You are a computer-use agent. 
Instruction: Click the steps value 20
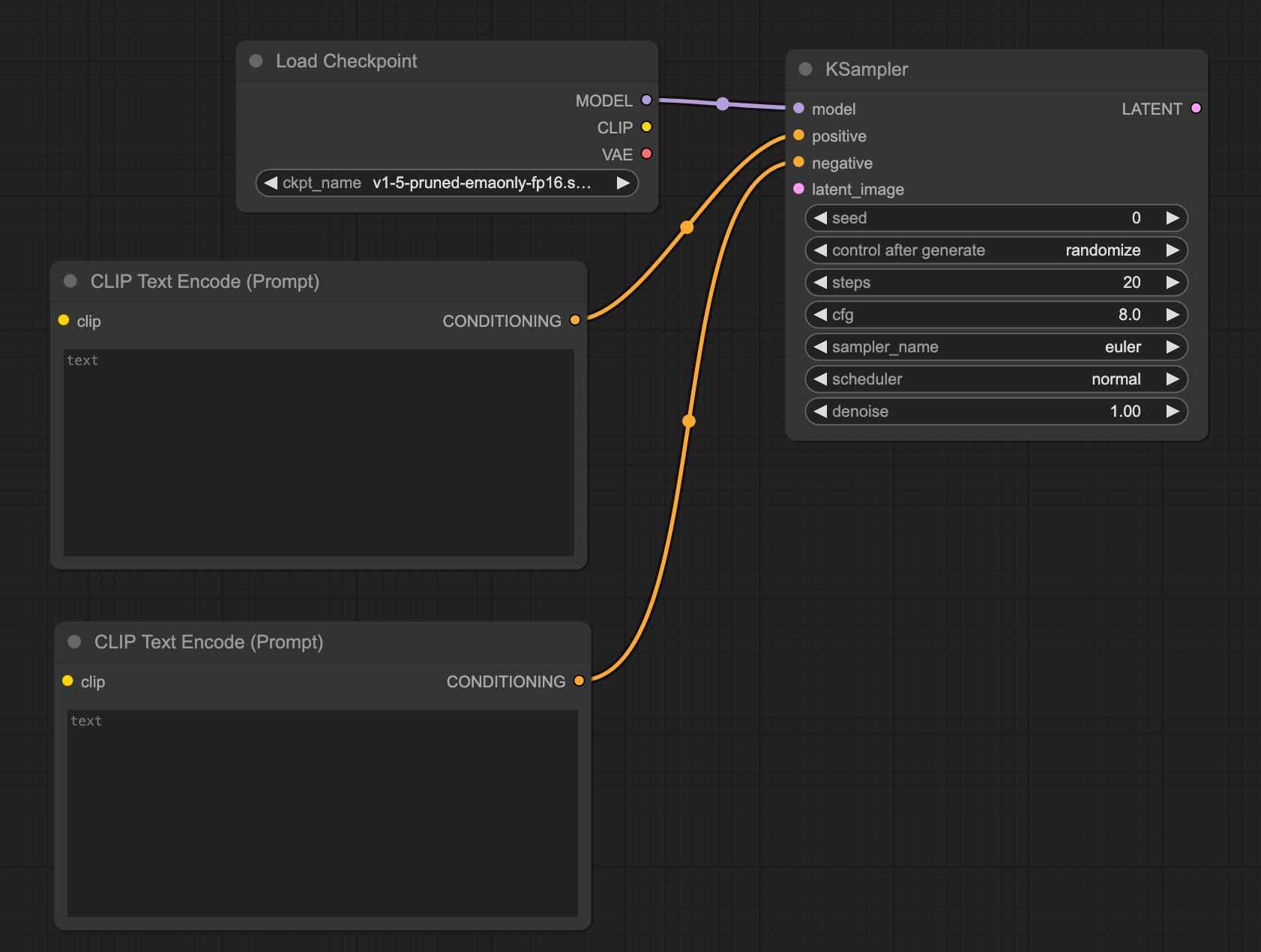tap(1131, 283)
